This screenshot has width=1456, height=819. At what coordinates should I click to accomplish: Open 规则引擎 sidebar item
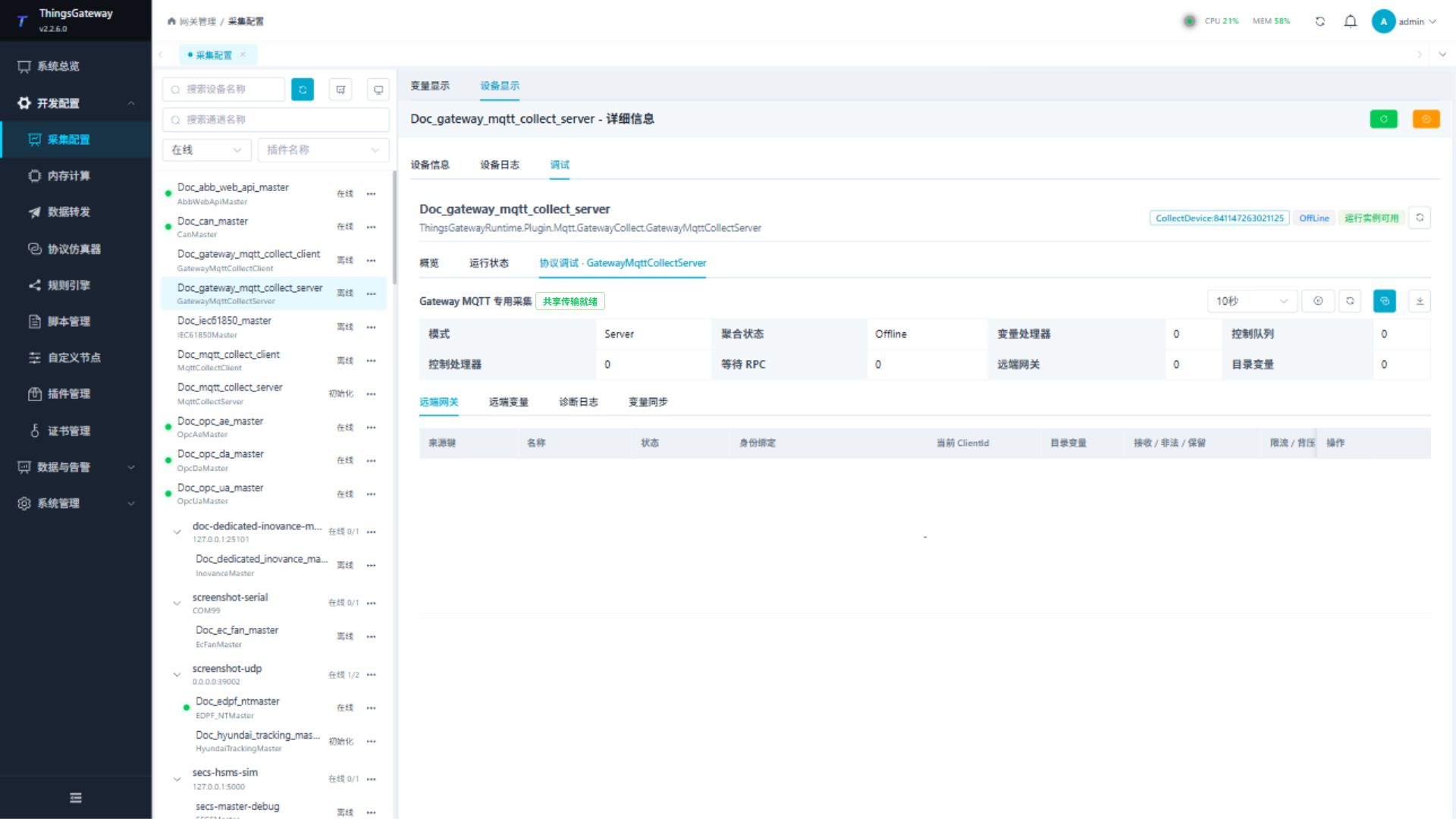pos(76,285)
